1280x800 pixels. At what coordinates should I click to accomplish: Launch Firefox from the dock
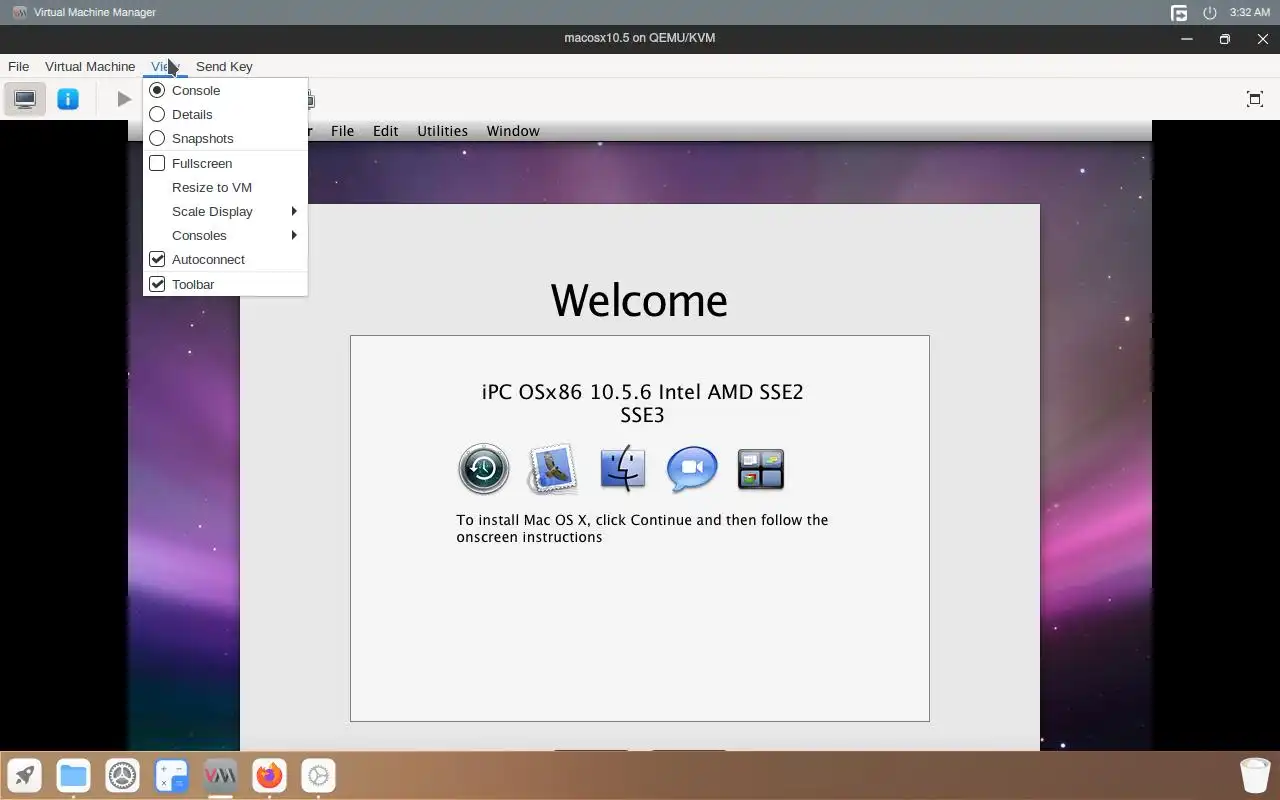coord(269,775)
